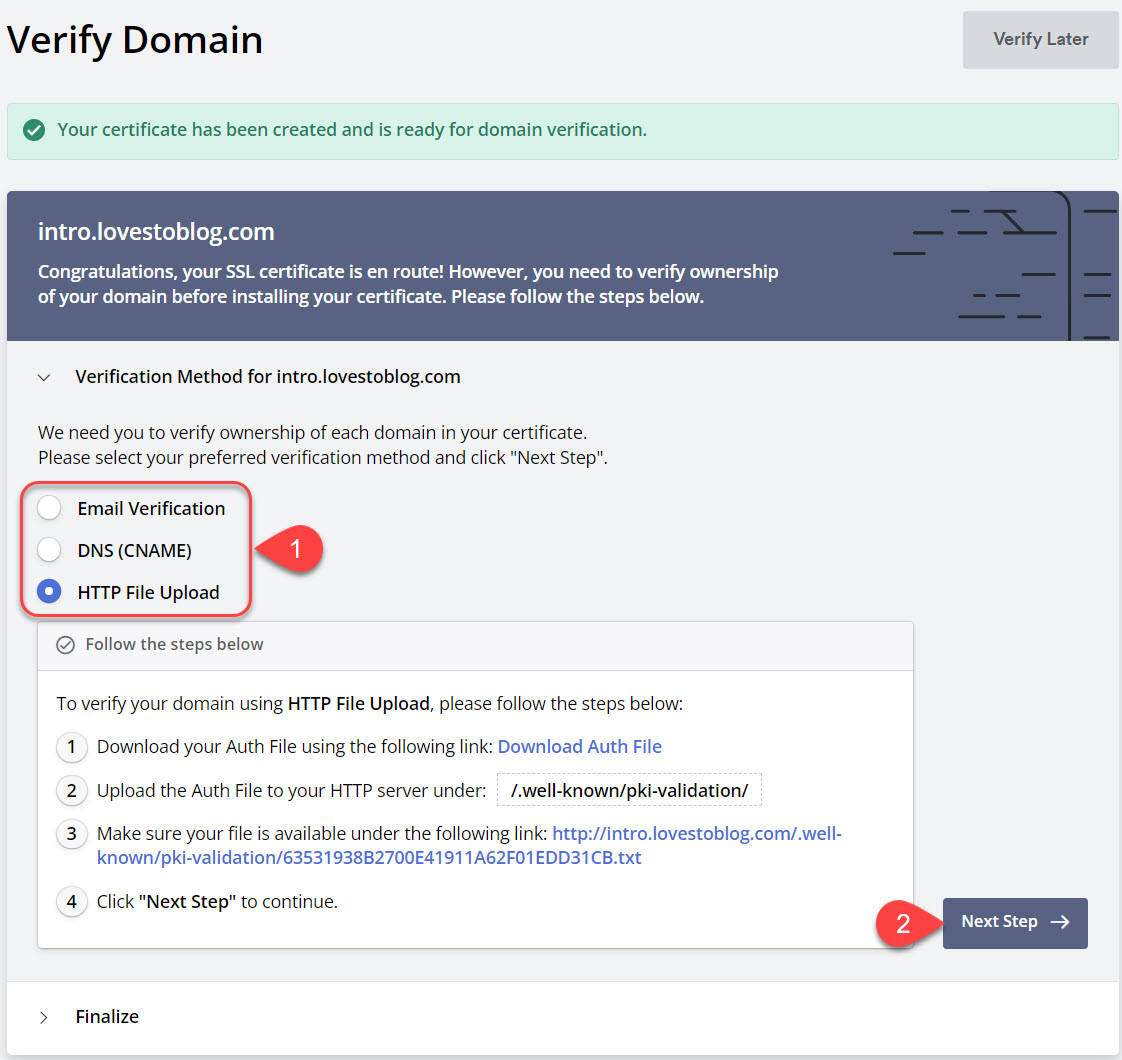1122x1060 pixels.
Task: Click the step 4 number circle
Action: tap(71, 902)
